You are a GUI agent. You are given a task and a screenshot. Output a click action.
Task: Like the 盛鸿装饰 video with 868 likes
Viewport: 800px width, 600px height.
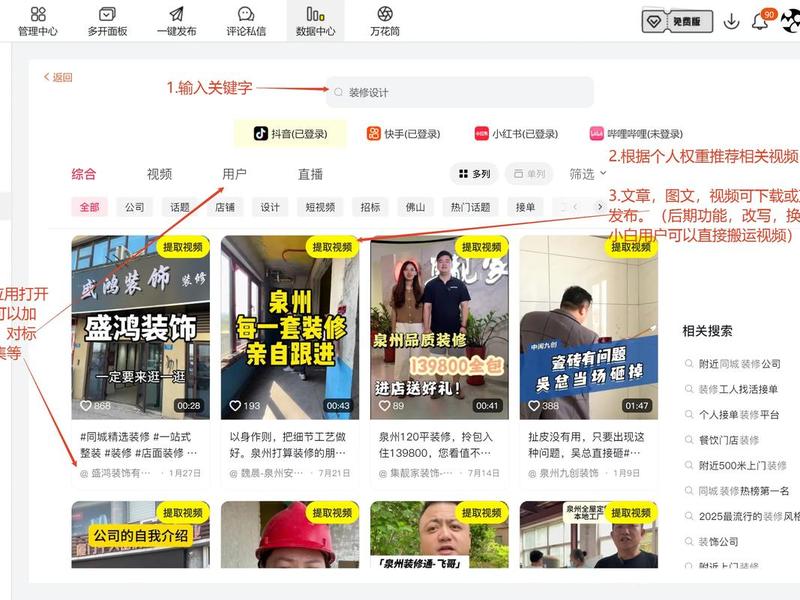pyautogui.click(x=86, y=406)
